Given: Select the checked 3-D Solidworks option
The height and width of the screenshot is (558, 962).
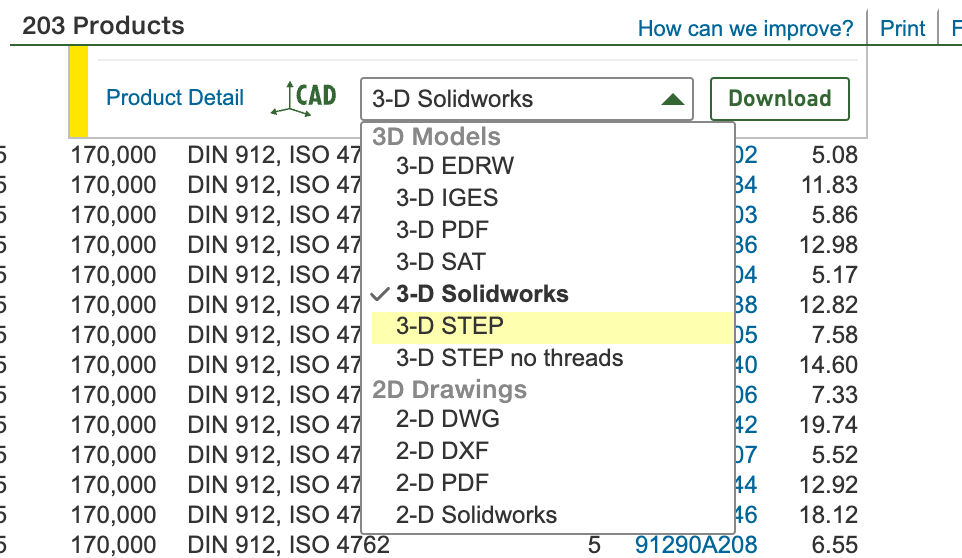Looking at the screenshot, I should point(481,294).
